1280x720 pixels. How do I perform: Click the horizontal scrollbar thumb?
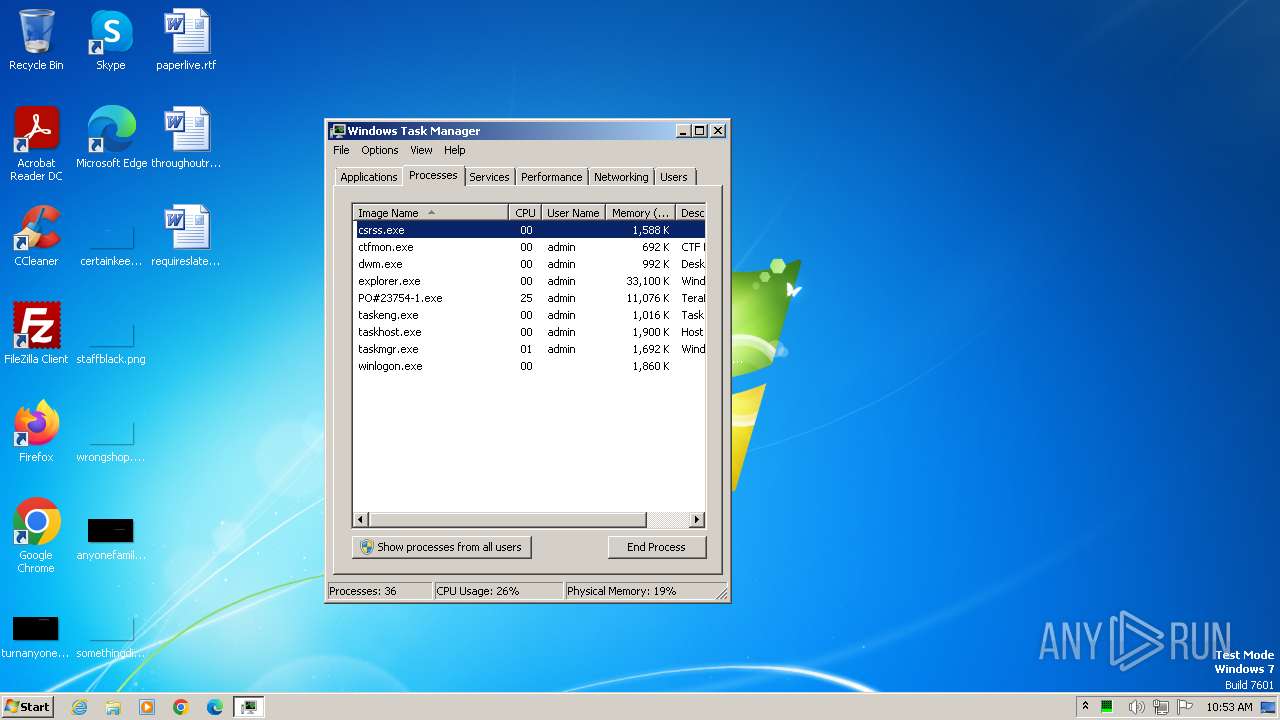pos(508,520)
